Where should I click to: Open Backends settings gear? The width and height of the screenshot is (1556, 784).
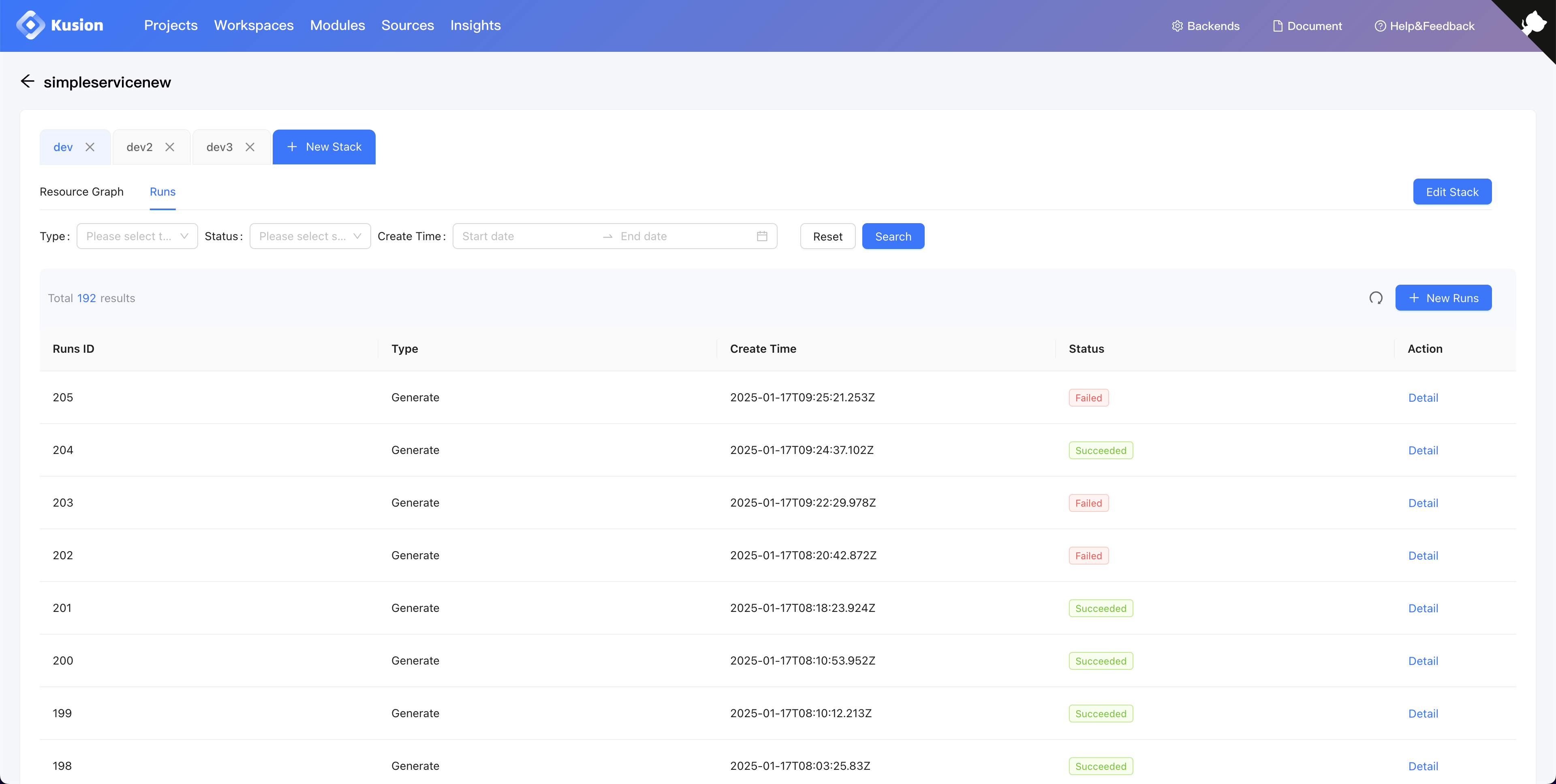[1177, 26]
